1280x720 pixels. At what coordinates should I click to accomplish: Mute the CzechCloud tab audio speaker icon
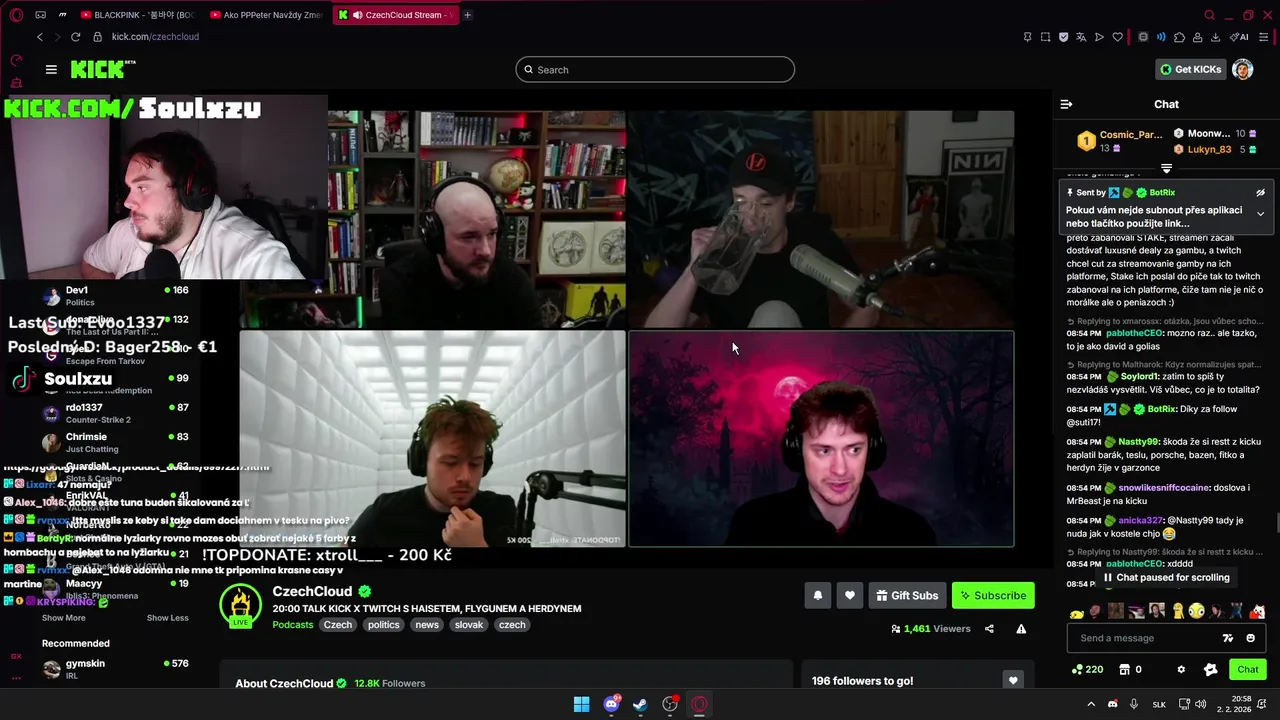click(x=357, y=15)
